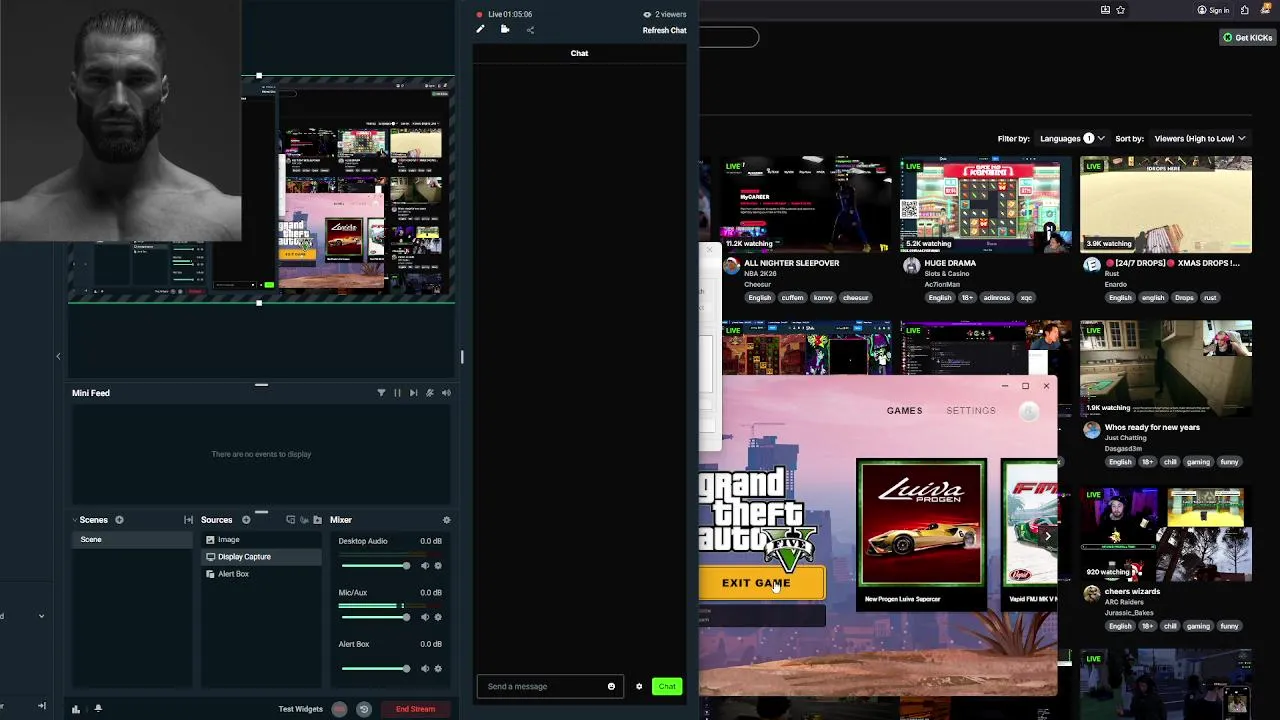This screenshot has width=1280, height=720.
Task: Open the emoji picker in chat input
Action: (611, 686)
